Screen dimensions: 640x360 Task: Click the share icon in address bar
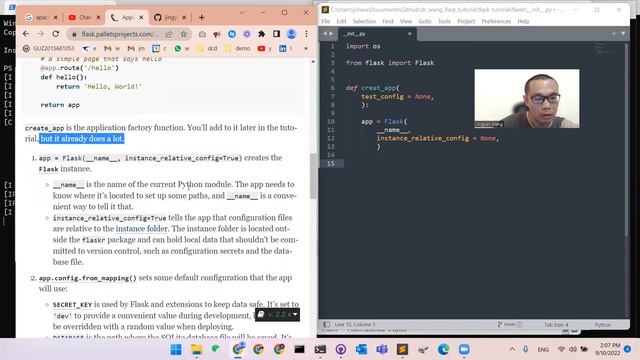click(x=169, y=34)
